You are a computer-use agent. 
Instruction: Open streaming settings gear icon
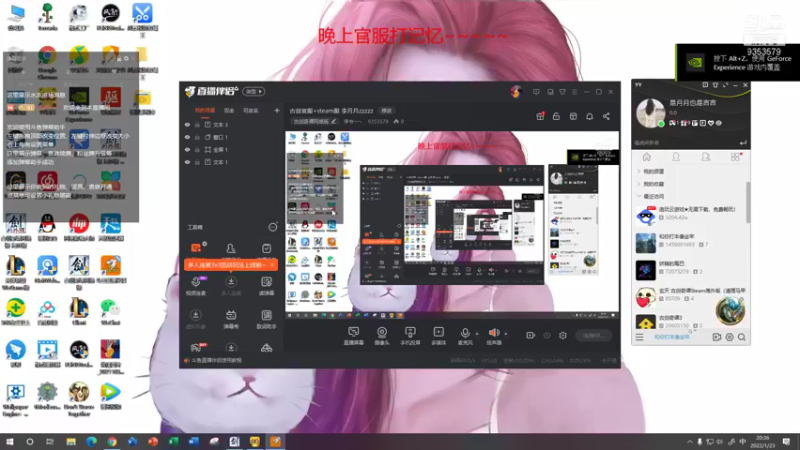click(x=563, y=336)
